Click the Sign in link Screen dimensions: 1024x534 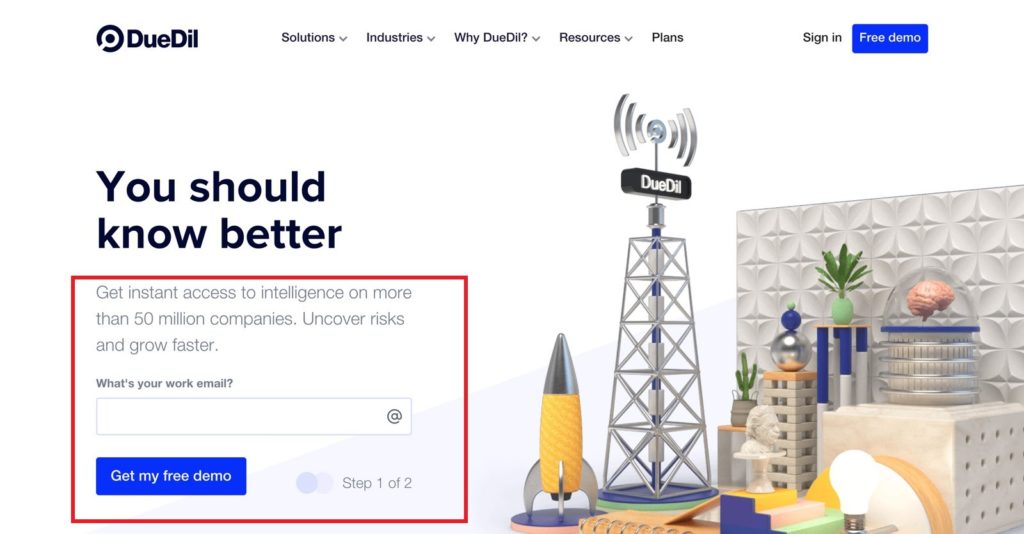pyautogui.click(x=822, y=38)
